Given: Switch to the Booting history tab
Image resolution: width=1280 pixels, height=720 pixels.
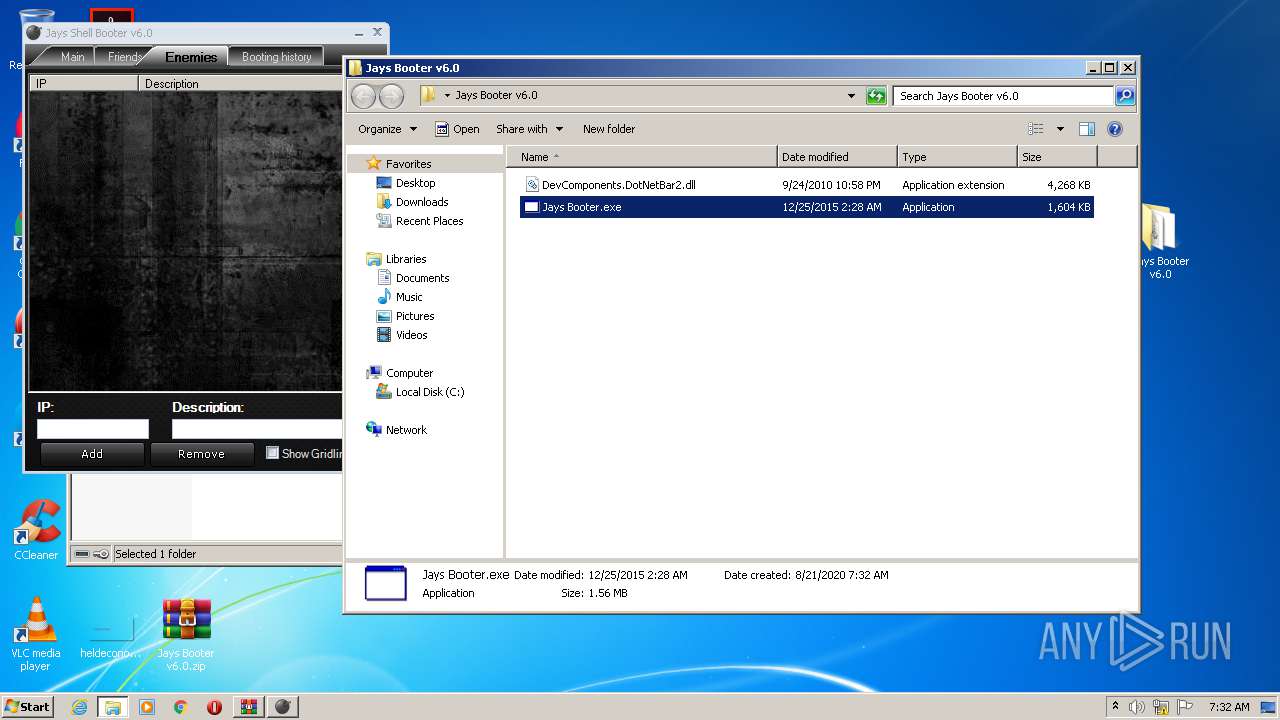Looking at the screenshot, I should tap(276, 57).
